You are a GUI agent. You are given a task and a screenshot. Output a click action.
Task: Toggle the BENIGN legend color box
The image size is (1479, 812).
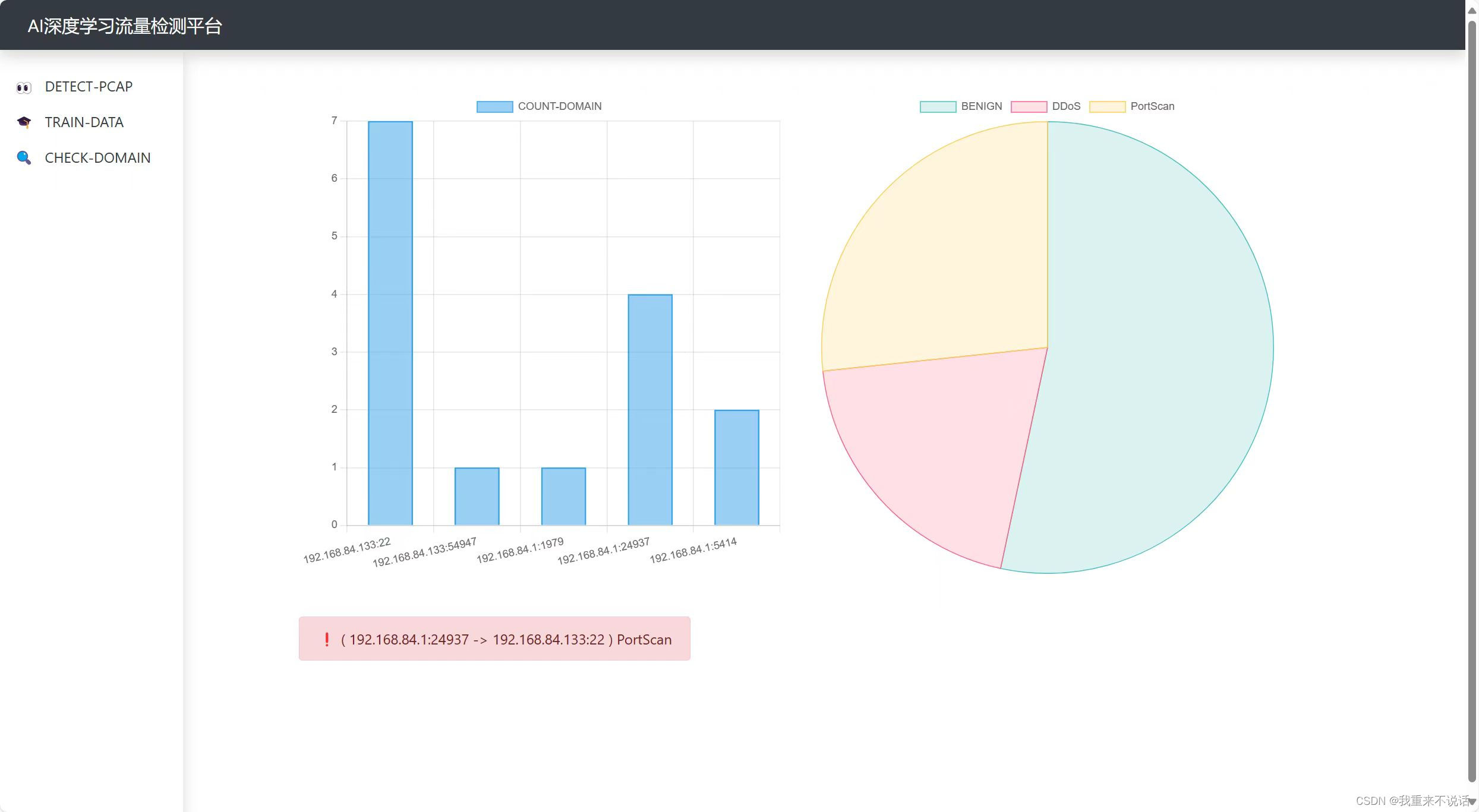[x=938, y=107]
